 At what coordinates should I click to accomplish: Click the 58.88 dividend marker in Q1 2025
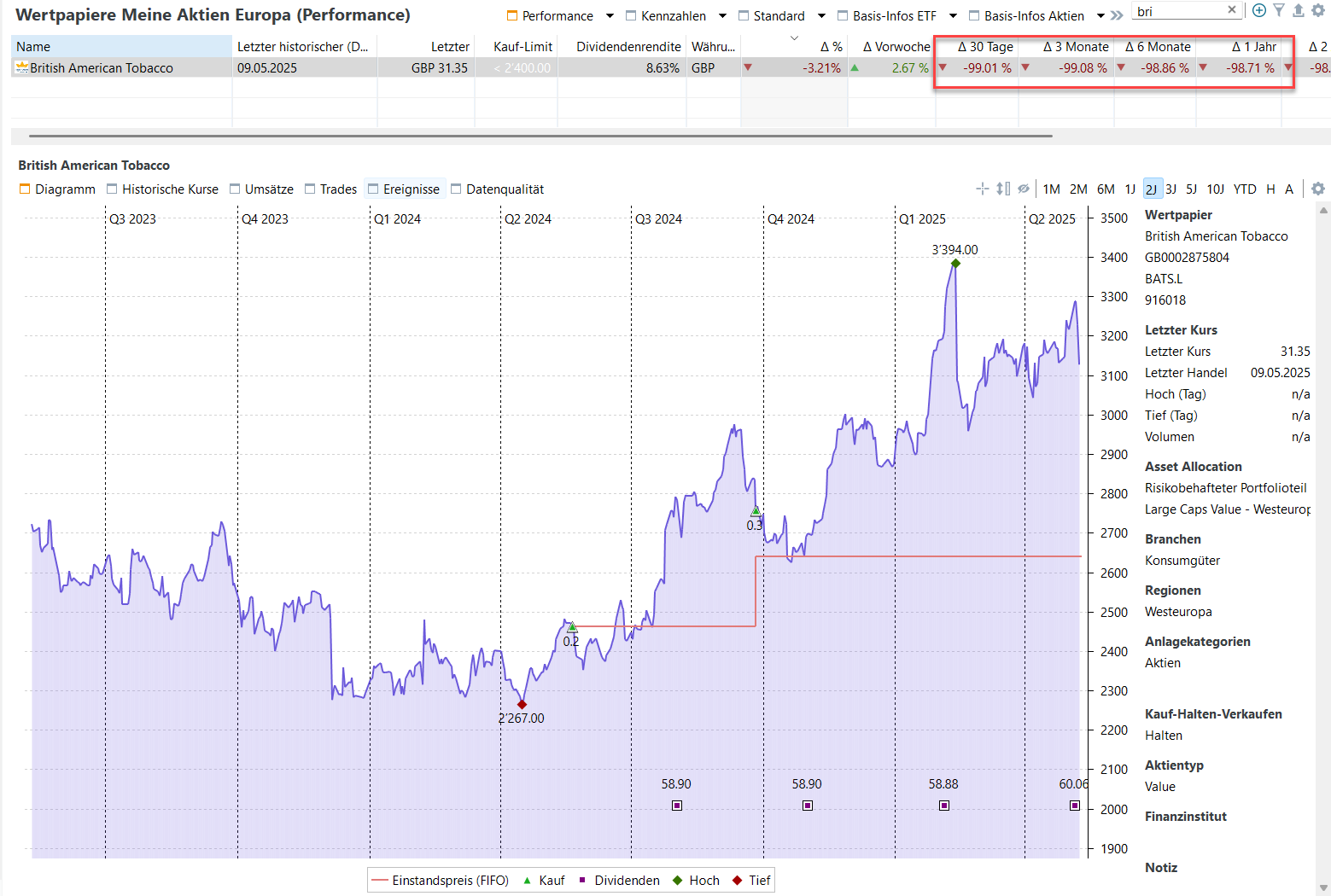coord(944,806)
